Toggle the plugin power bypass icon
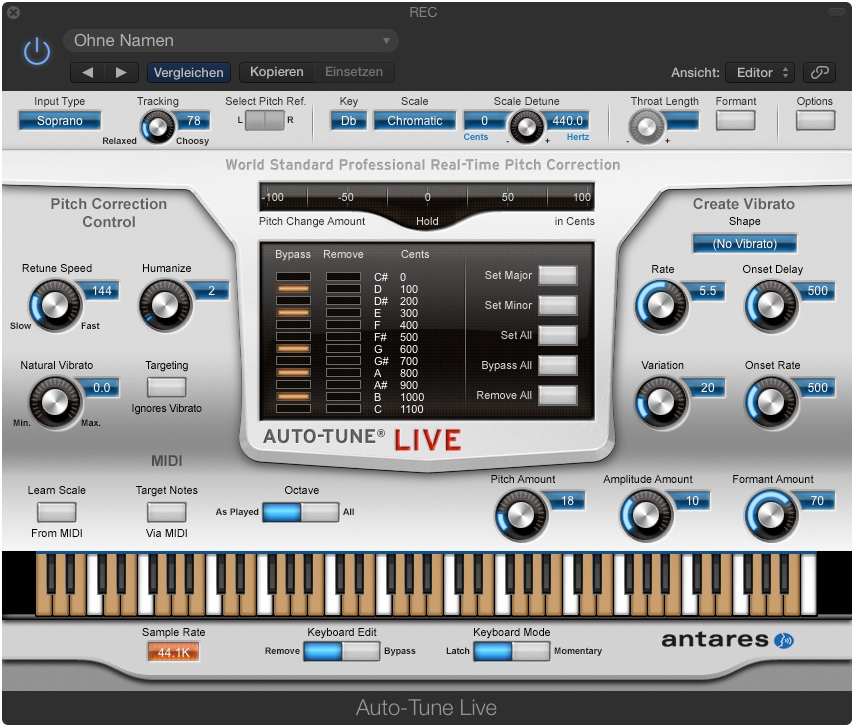Image resolution: width=854 pixels, height=727 pixels. click(x=36, y=52)
